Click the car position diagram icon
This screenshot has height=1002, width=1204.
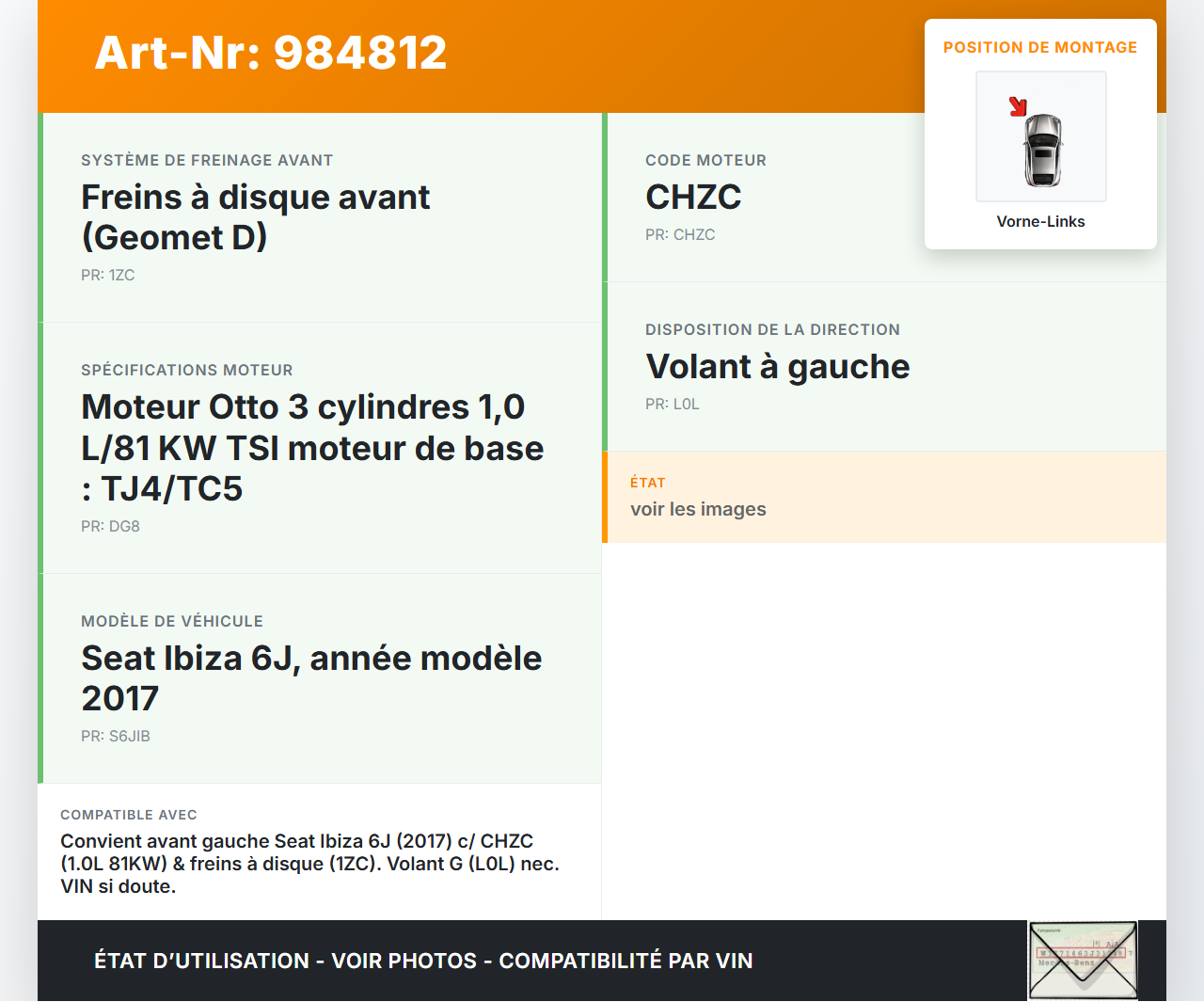1040,135
